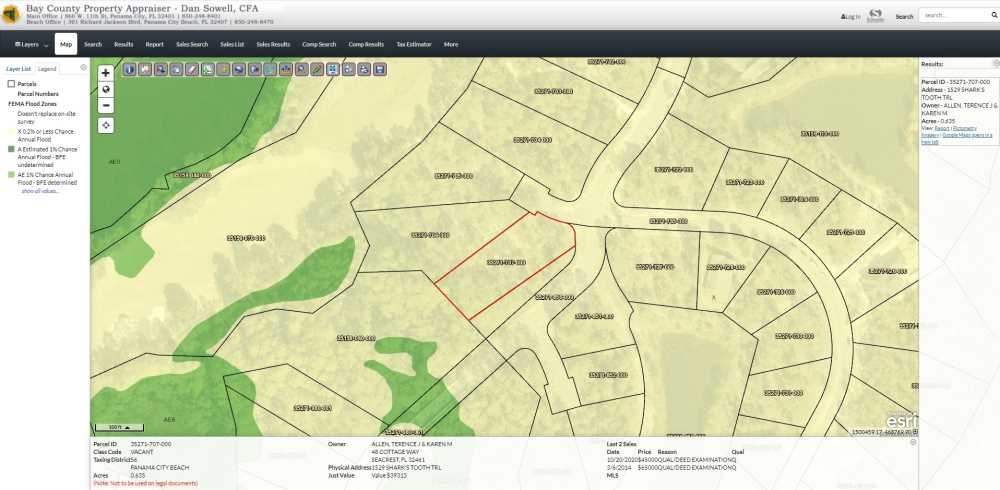Click the AE 1% Chance flood zone swatch
This screenshot has height=490, width=1000.
[x=12, y=174]
